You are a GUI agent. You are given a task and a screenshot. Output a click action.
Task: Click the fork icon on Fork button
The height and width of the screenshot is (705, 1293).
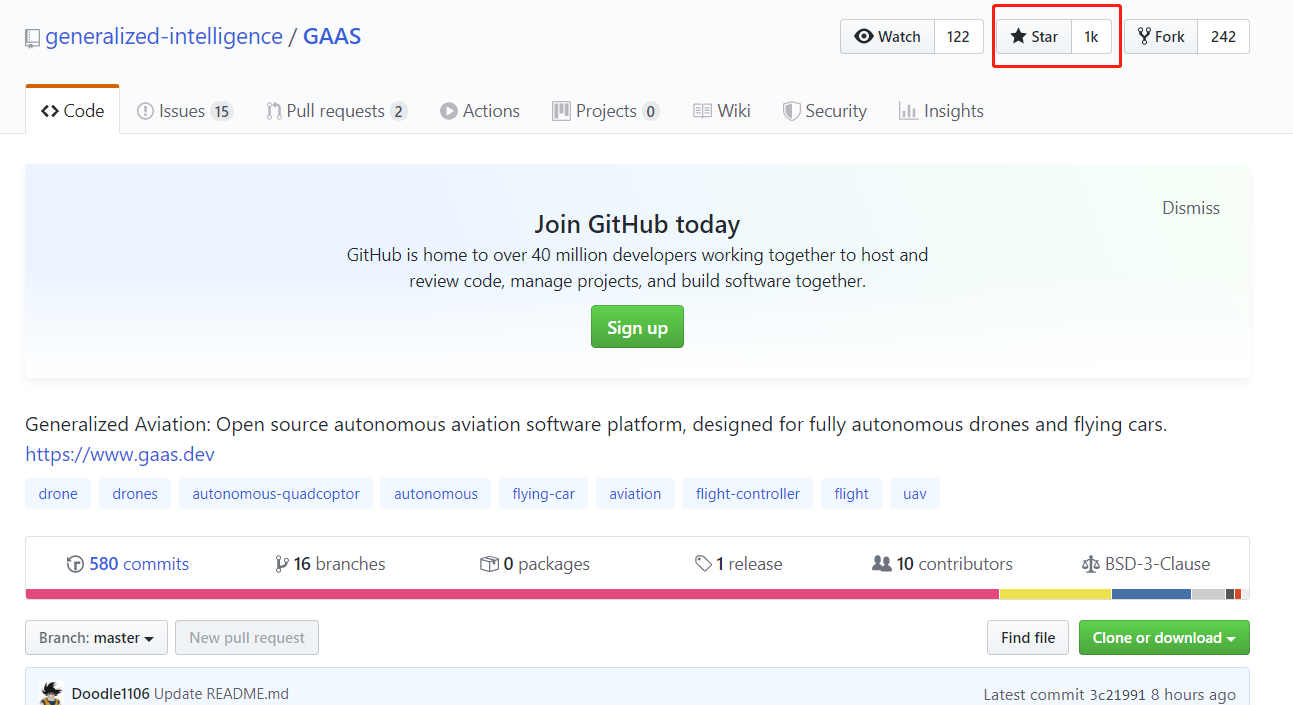tap(1144, 37)
